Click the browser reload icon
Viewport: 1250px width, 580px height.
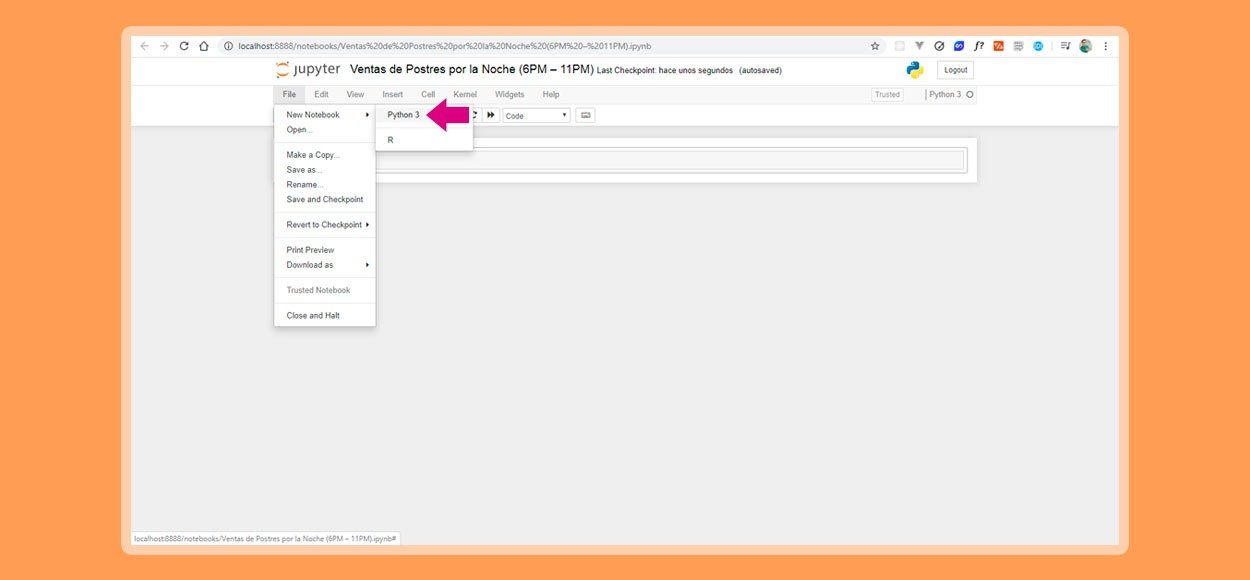pos(184,46)
